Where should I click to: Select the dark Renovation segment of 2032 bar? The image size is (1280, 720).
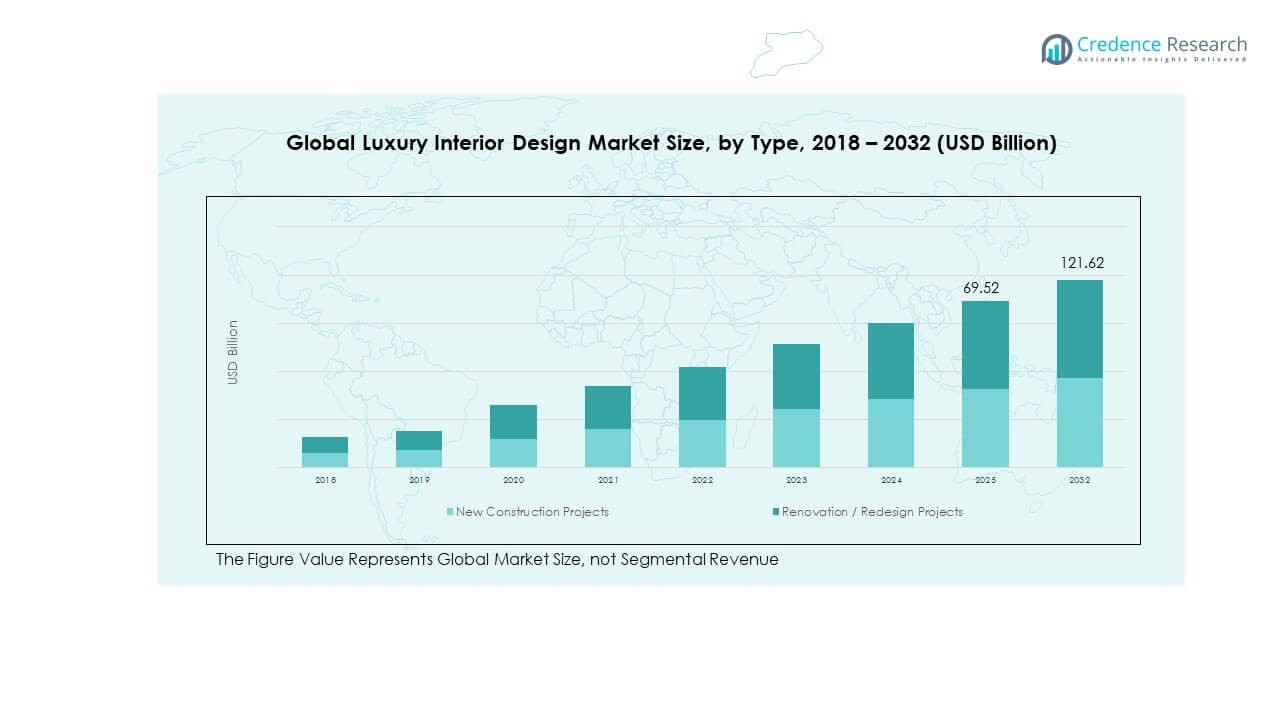coord(1079,328)
